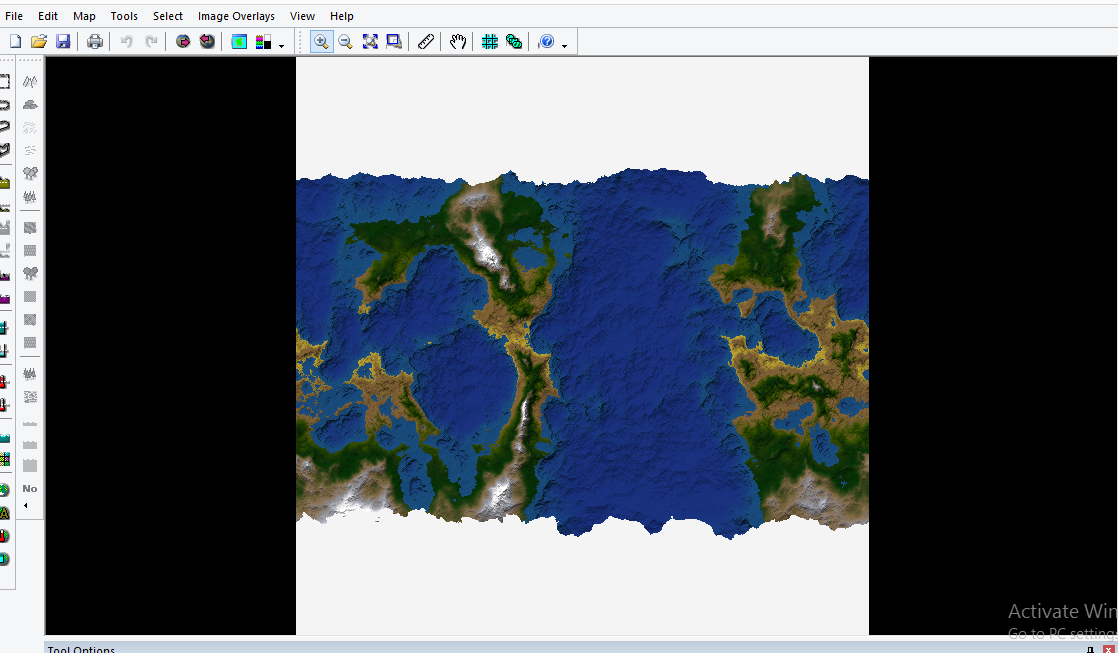Click the 'No' button in the side toolbar
This screenshot has width=1118, height=653.
pos(30,489)
